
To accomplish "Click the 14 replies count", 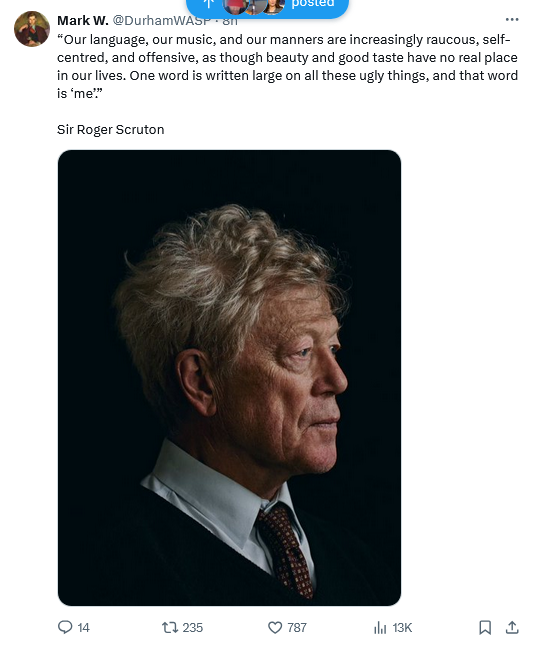I will pyautogui.click(x=83, y=628).
